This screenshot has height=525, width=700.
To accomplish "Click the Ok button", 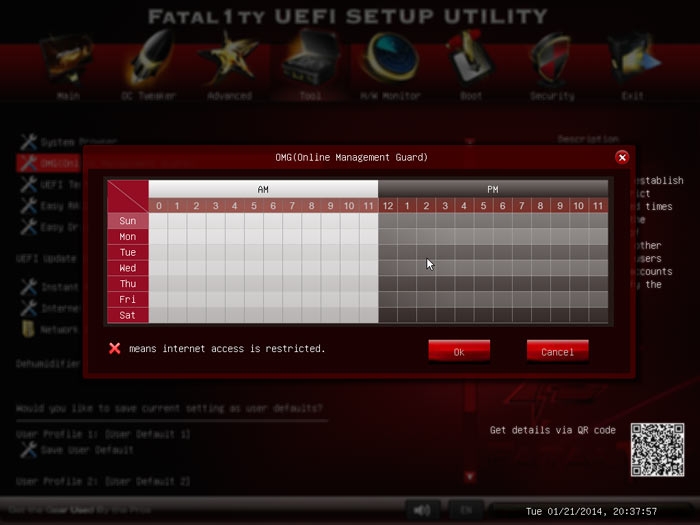I will click(x=459, y=352).
